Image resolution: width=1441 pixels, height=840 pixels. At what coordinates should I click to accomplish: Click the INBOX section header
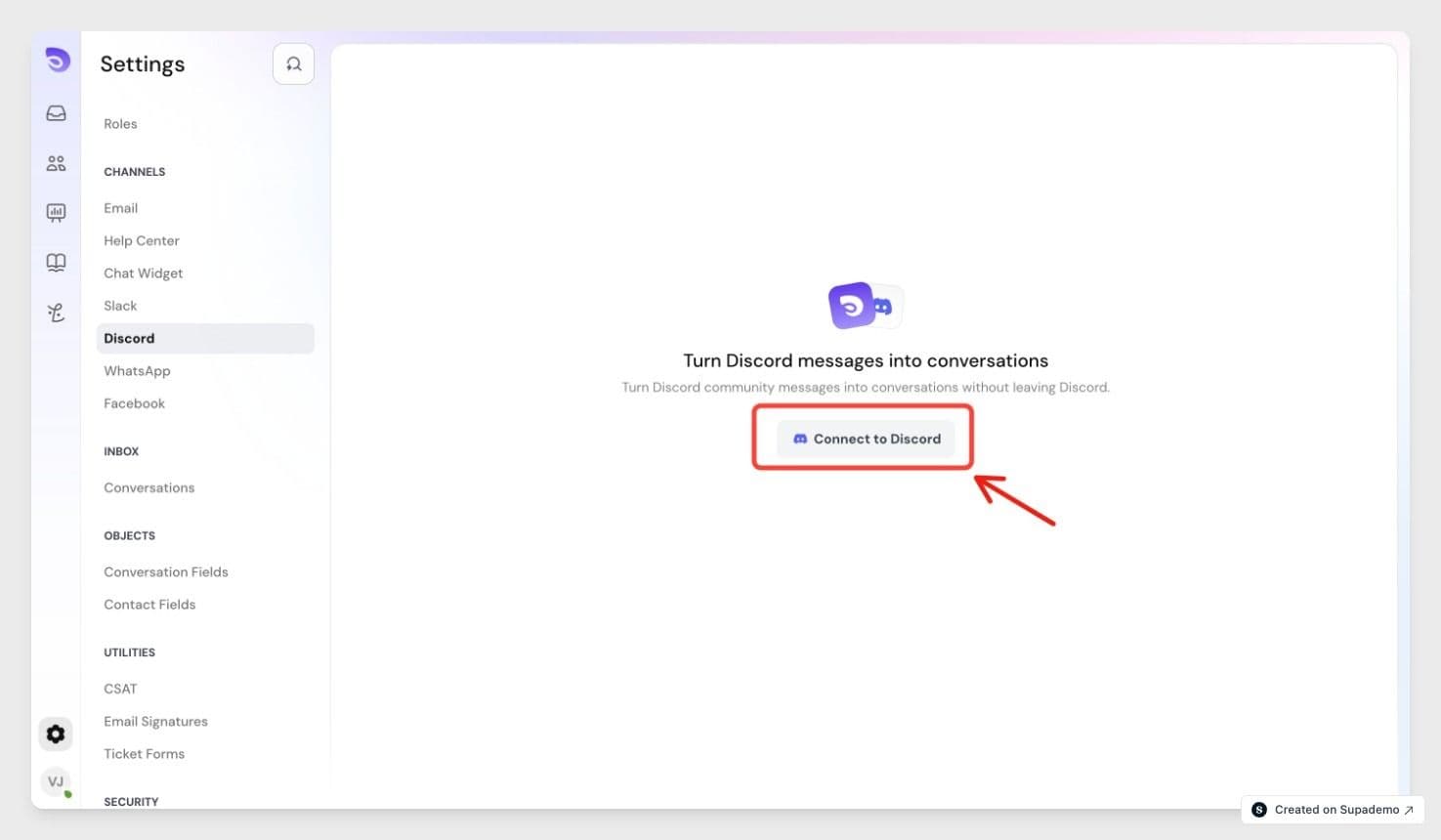tap(121, 451)
